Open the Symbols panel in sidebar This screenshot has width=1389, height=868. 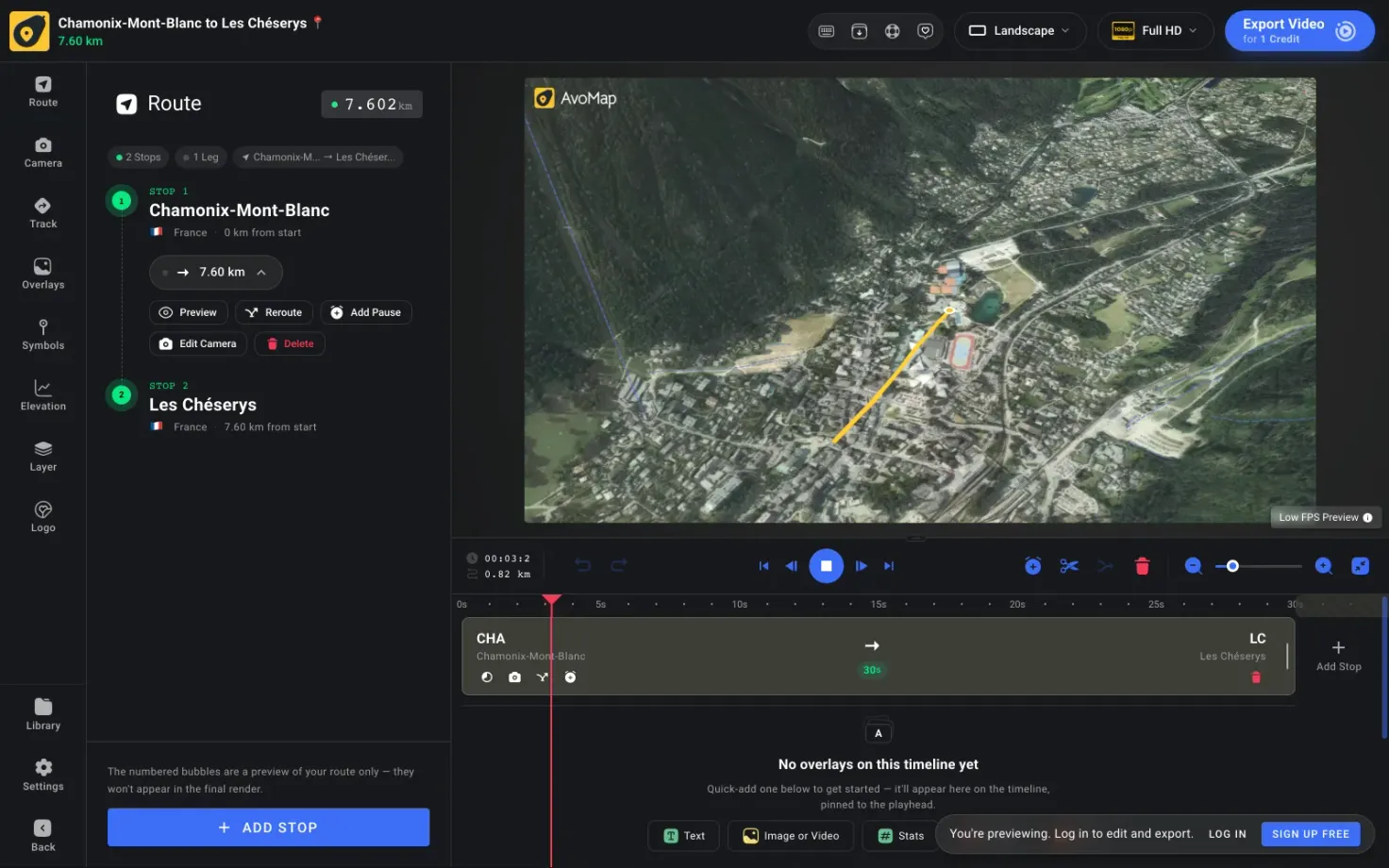pyautogui.click(x=42, y=335)
